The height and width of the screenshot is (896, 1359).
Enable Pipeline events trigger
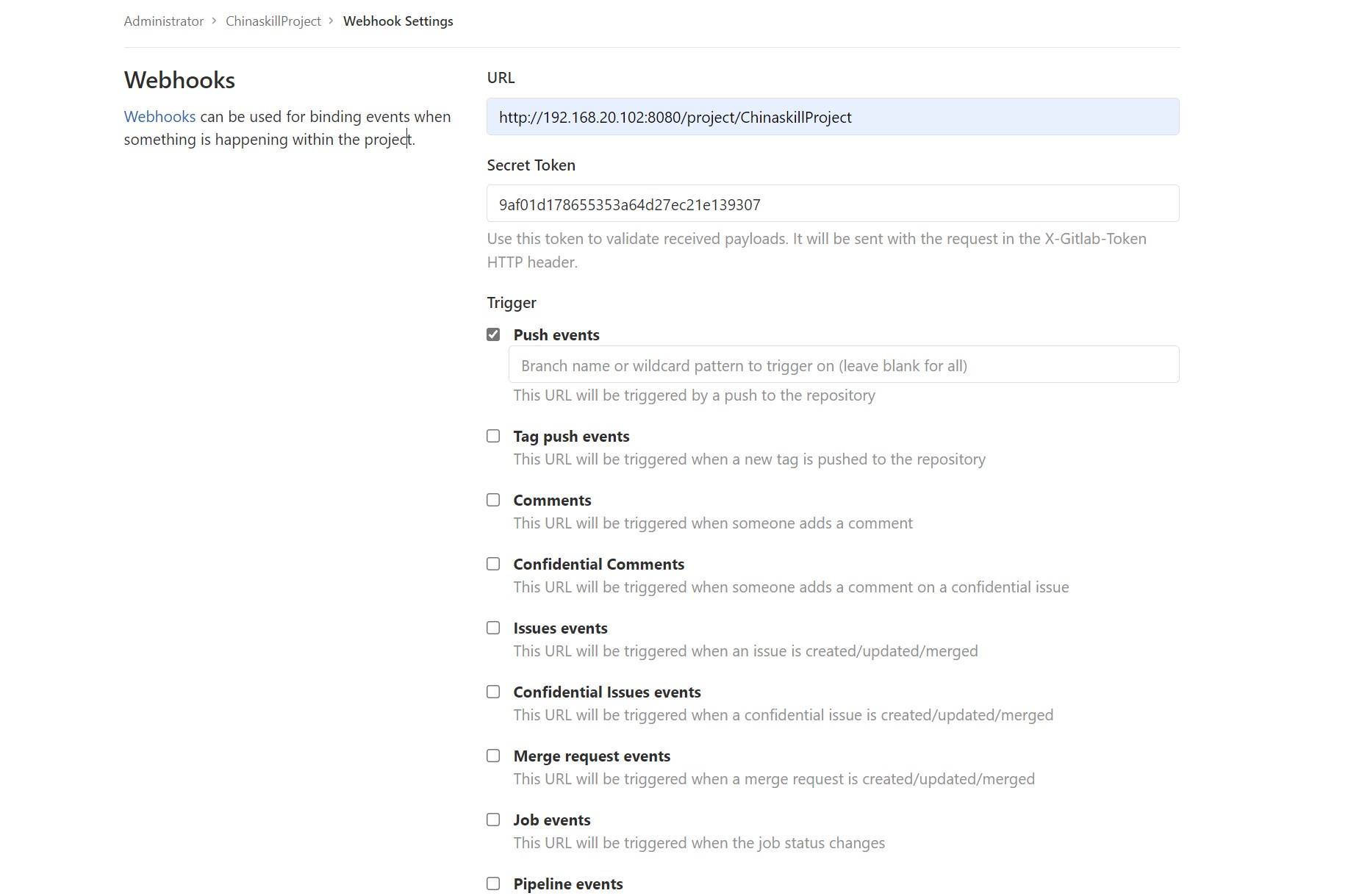click(493, 884)
